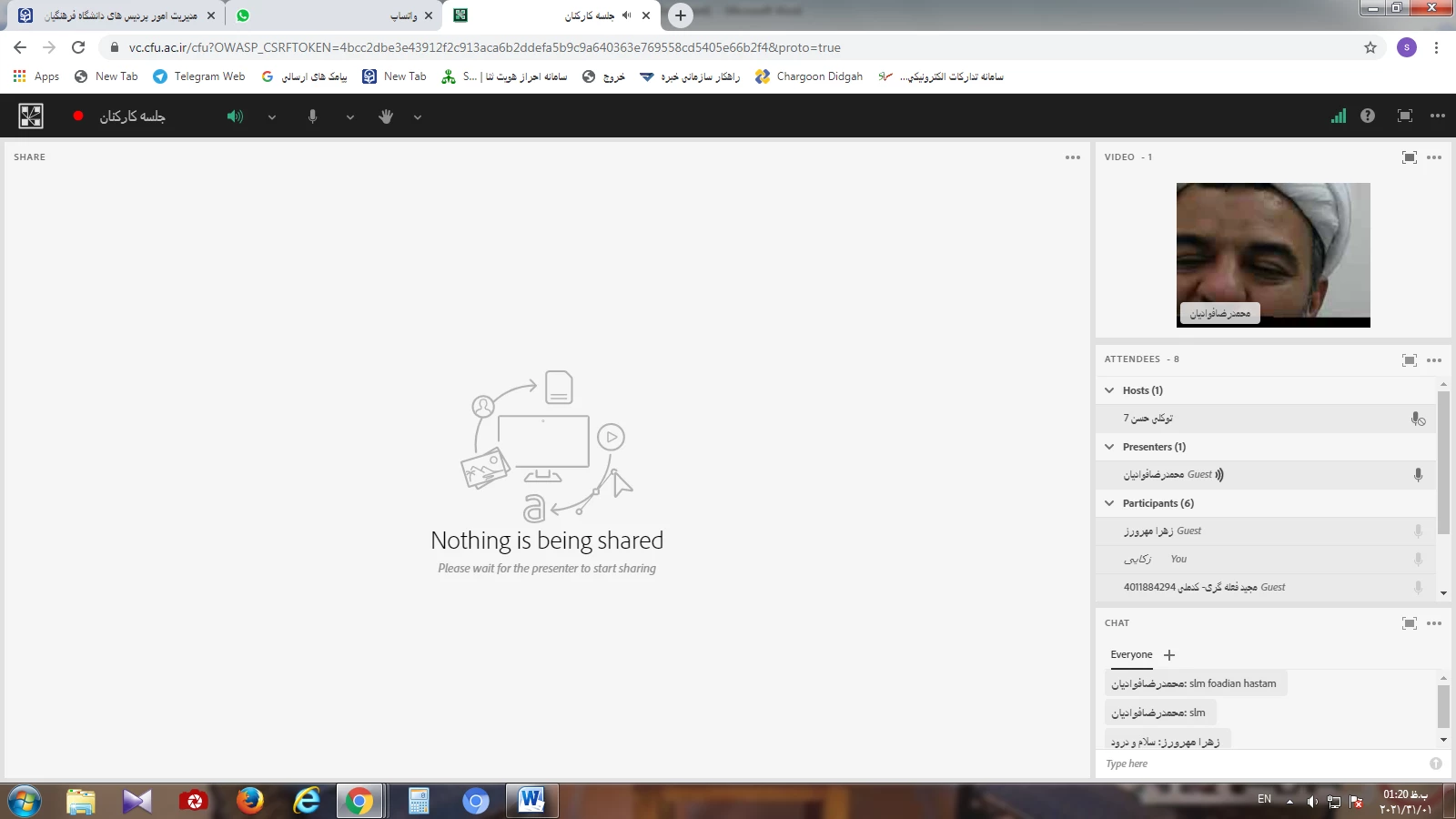Click the Adobe Connect logo icon
Image resolution: width=1456 pixels, height=819 pixels.
coord(31,116)
